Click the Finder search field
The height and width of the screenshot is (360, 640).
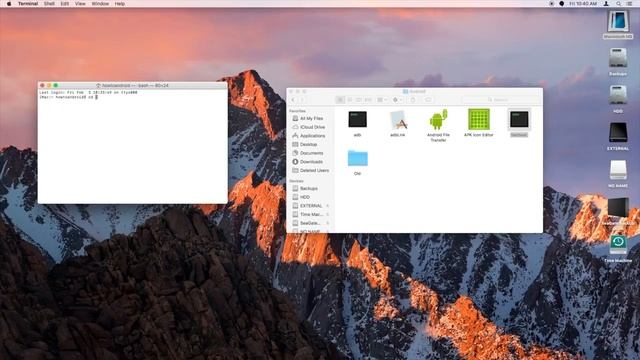(501, 100)
